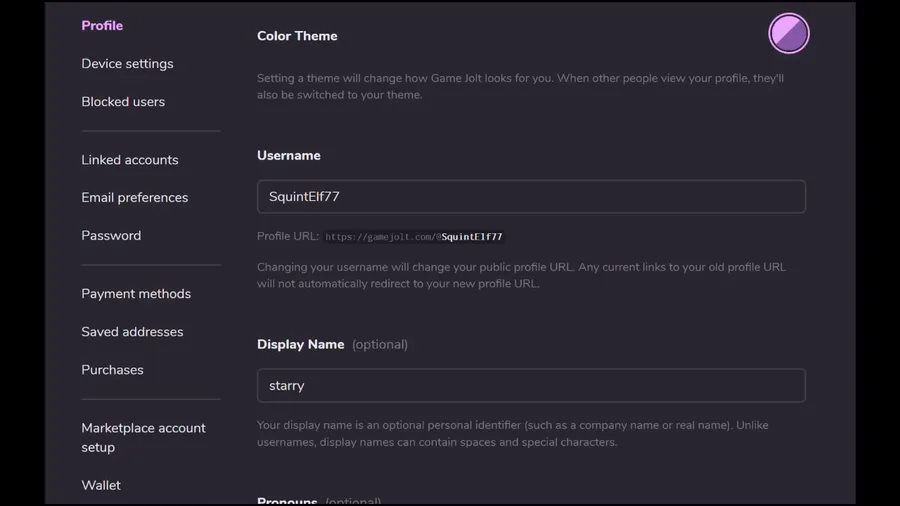The height and width of the screenshot is (506, 900).
Task: Go to the Wallet section
Action: 101,486
